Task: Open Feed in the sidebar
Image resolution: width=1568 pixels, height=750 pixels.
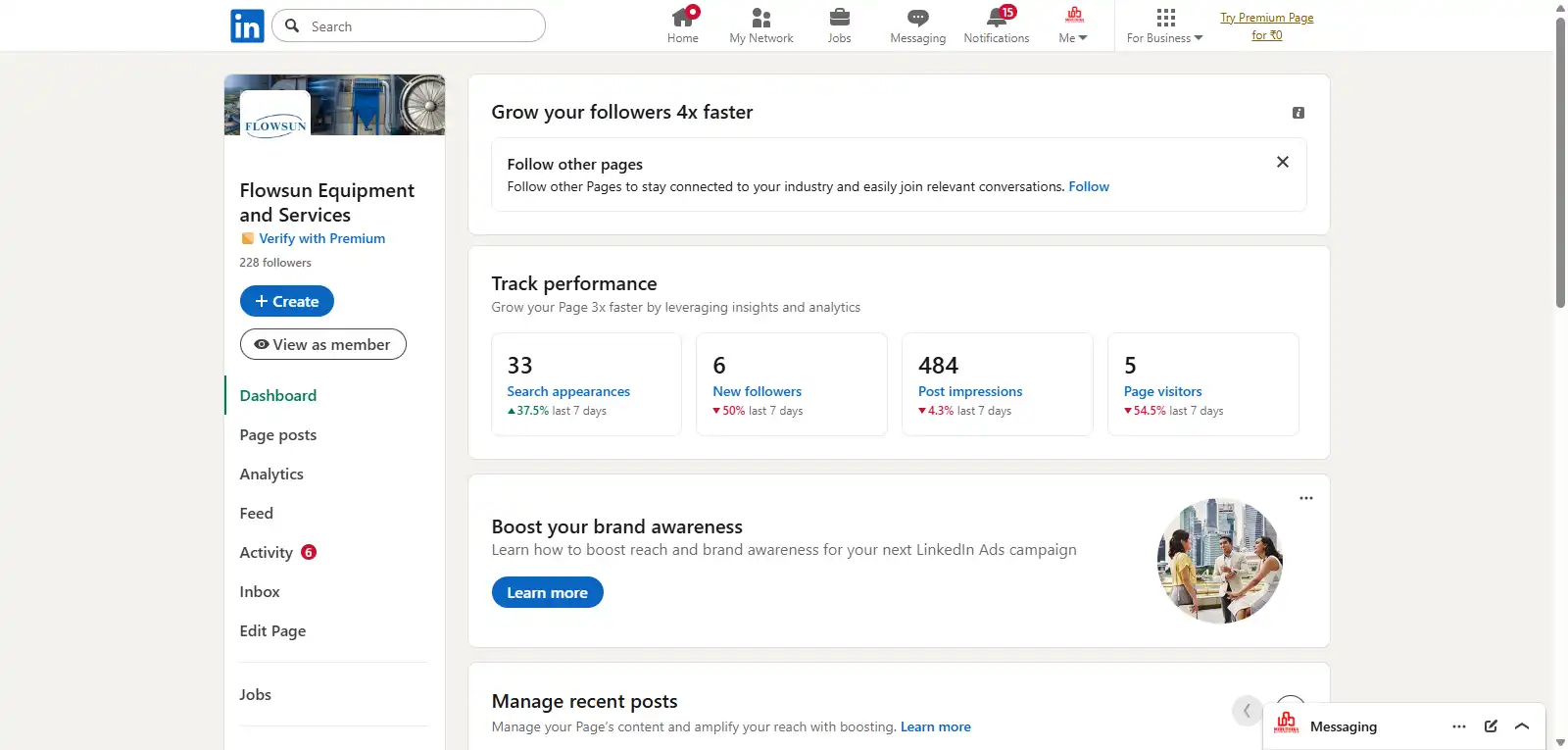Action: point(257,513)
